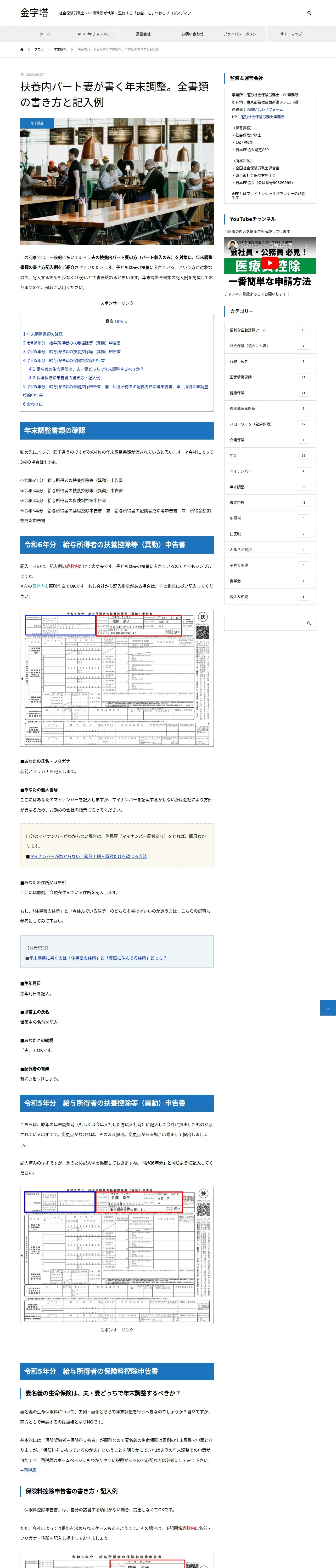Image resolution: width=336 pixels, height=1568 pixels.
Task: Open the 国税庁 link
Action: 30,1469
